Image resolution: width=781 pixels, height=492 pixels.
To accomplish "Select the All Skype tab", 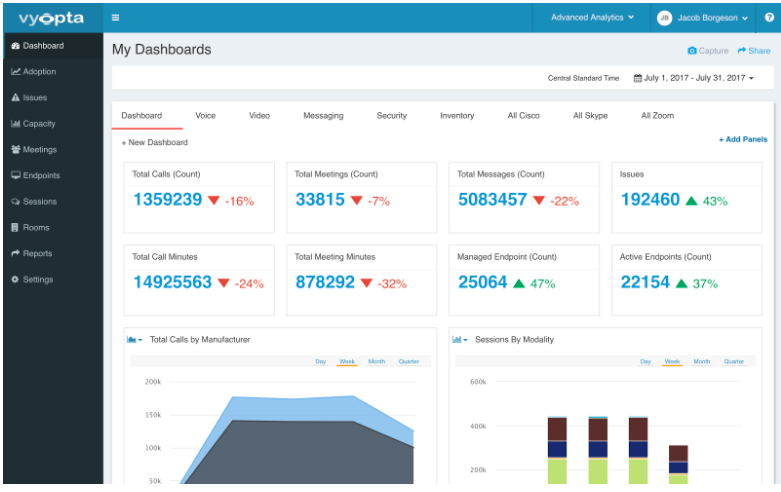I will 590,116.
